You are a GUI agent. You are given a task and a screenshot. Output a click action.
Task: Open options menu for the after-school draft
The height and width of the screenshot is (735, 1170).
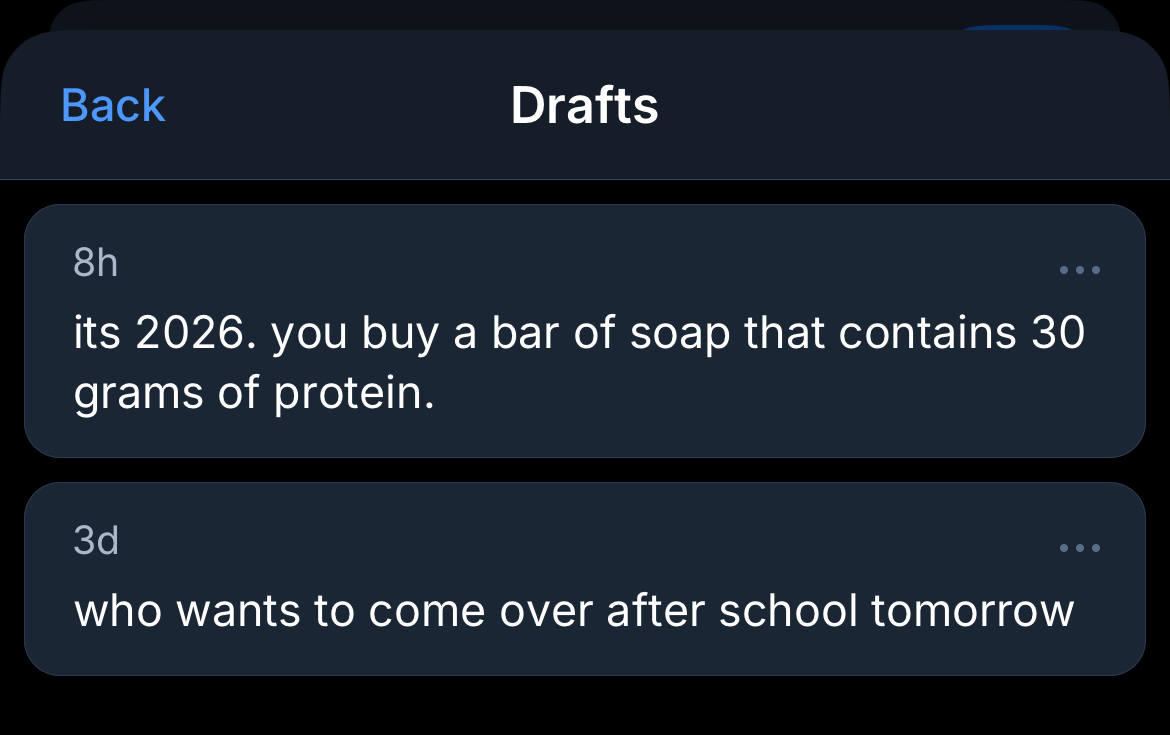pos(1080,548)
